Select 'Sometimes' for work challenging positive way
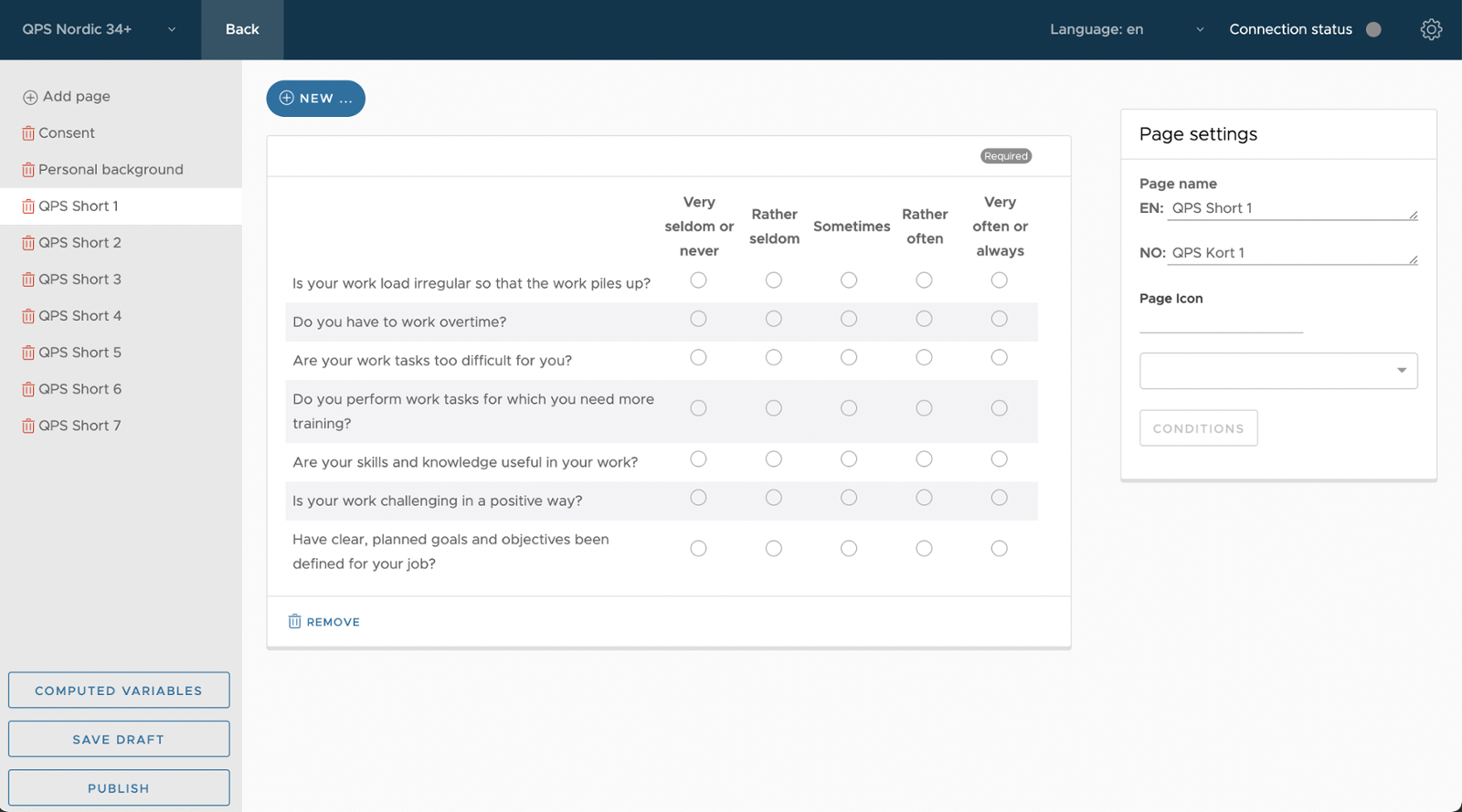The height and width of the screenshot is (812, 1462). pyautogui.click(x=849, y=498)
